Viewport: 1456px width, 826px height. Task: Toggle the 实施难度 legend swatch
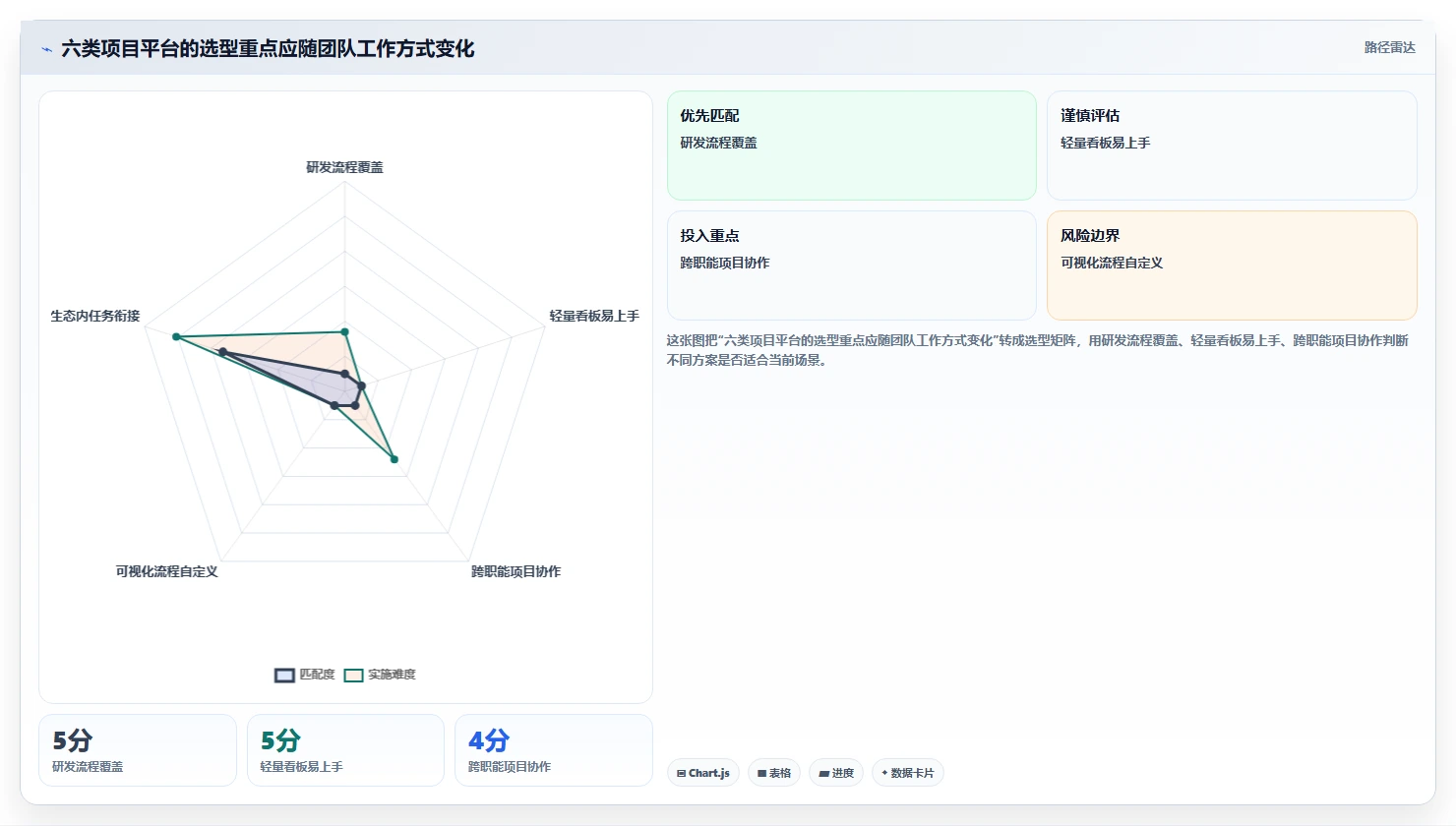pos(353,675)
